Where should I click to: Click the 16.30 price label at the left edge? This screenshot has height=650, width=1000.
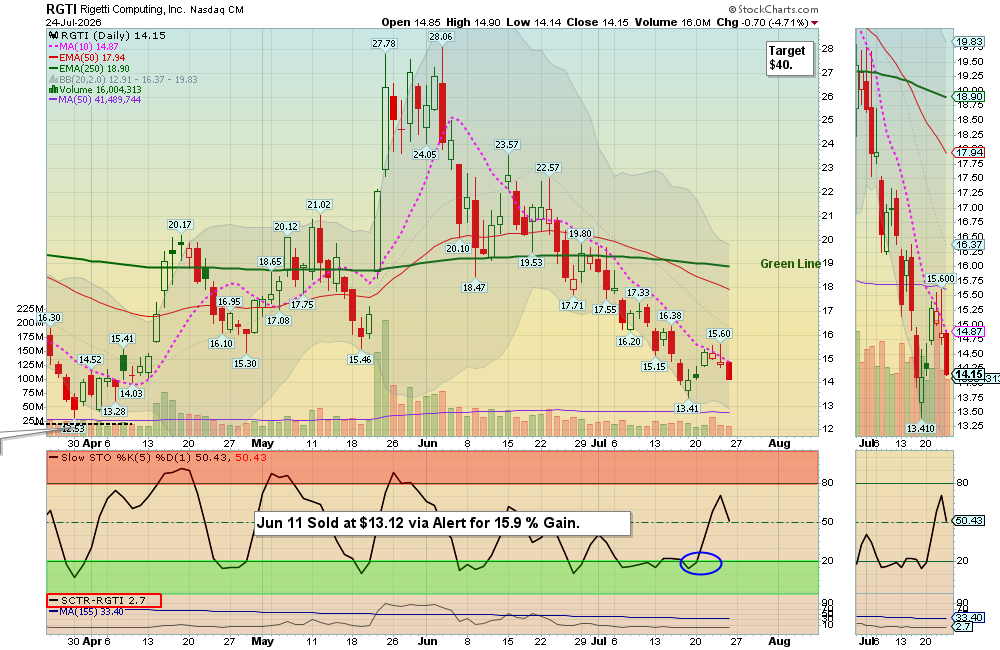coord(49,318)
